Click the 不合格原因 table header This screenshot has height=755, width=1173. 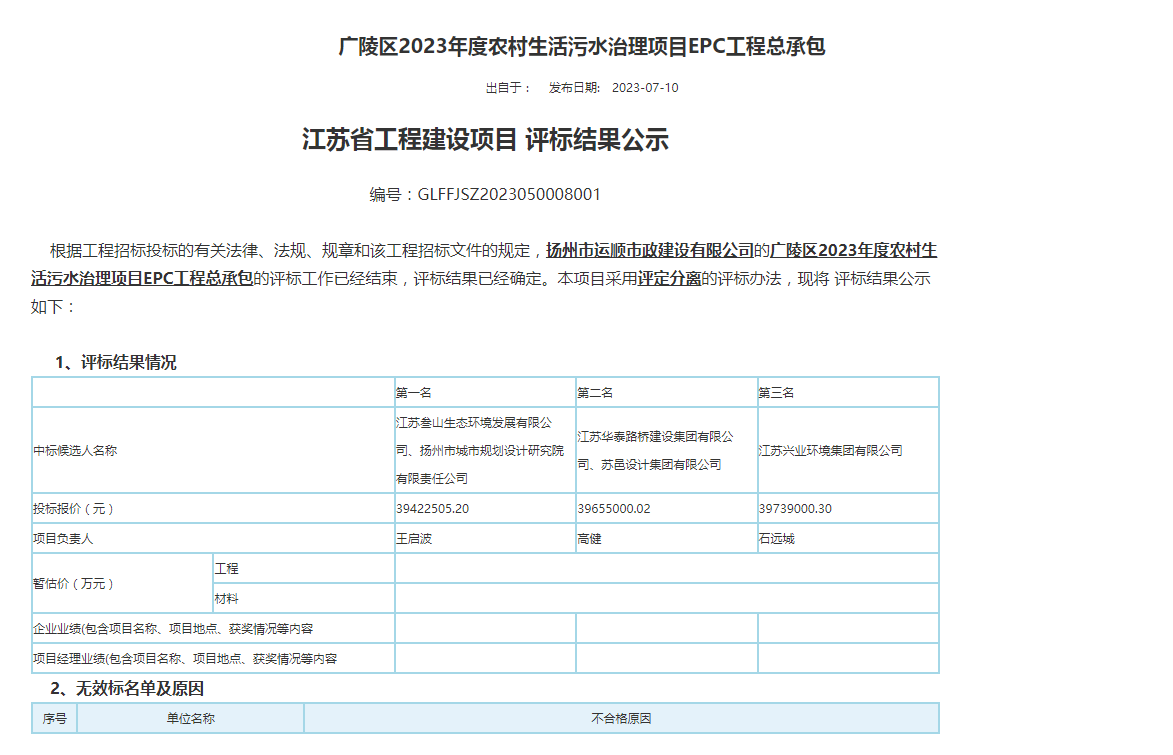click(x=621, y=719)
